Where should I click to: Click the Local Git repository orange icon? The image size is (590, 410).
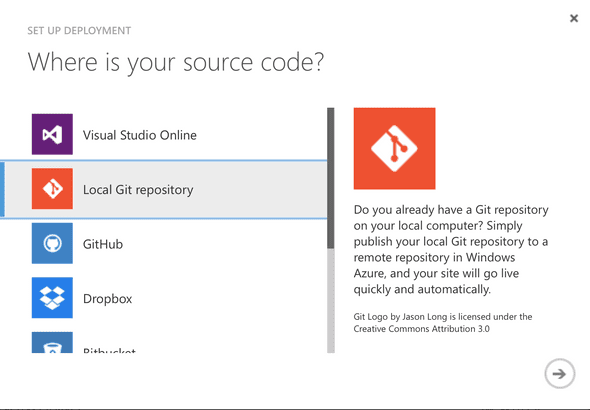52,189
